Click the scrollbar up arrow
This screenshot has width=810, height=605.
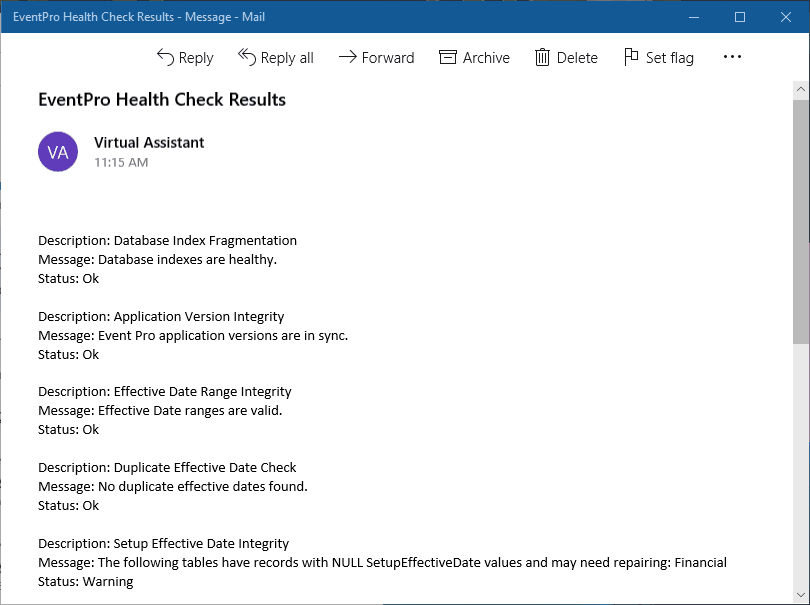coord(801,89)
